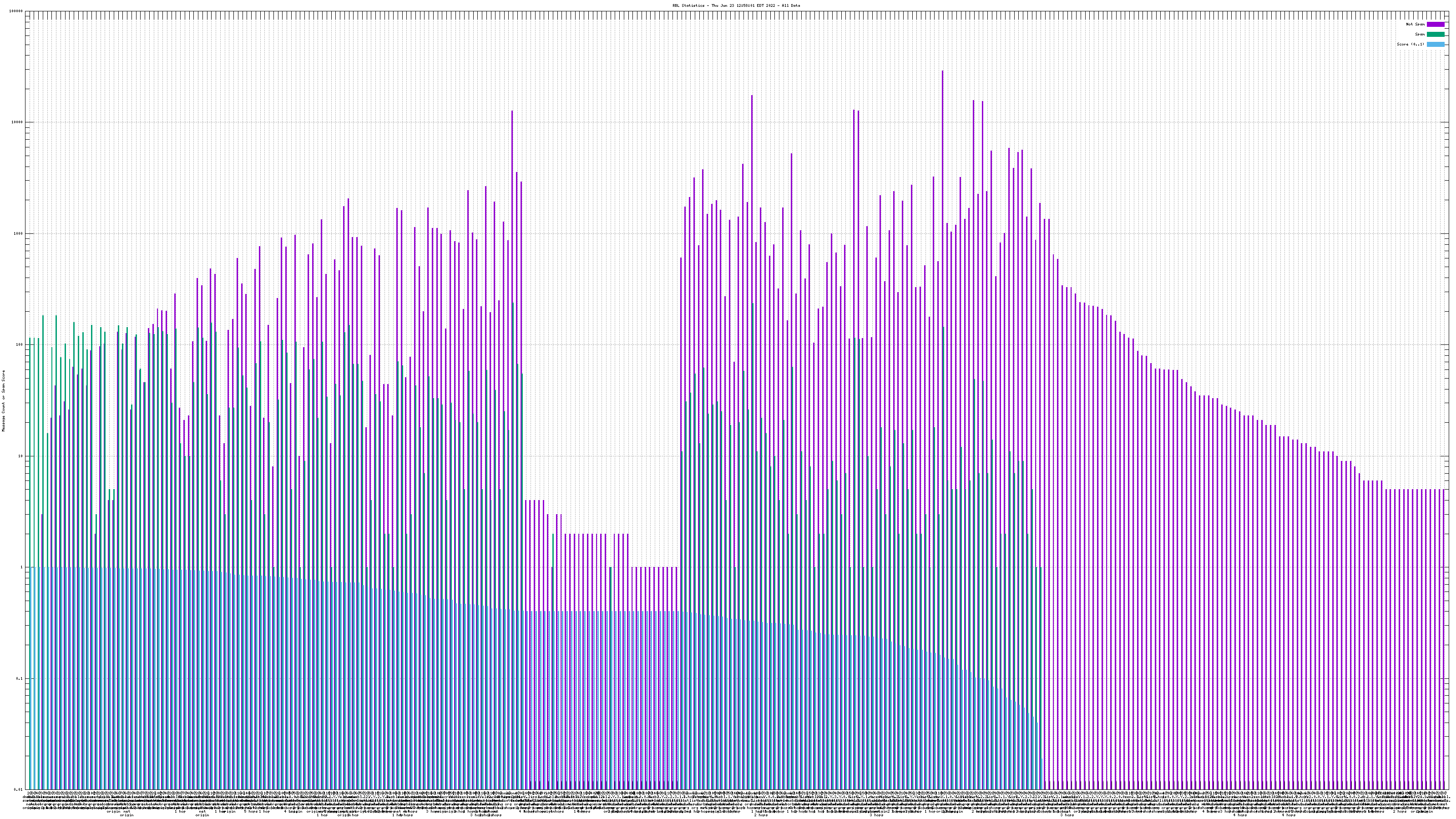Click the 0.01 y-axis tick label

19,789
